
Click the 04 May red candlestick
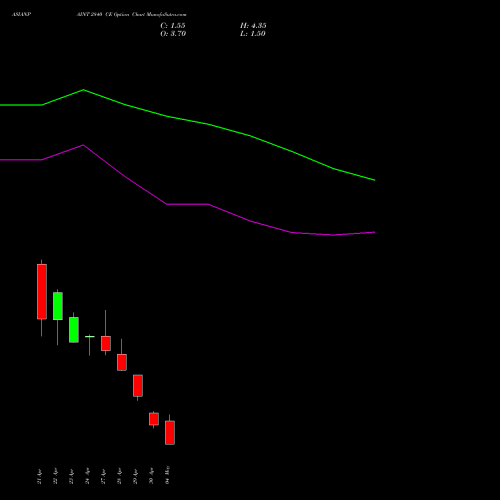(x=170, y=432)
